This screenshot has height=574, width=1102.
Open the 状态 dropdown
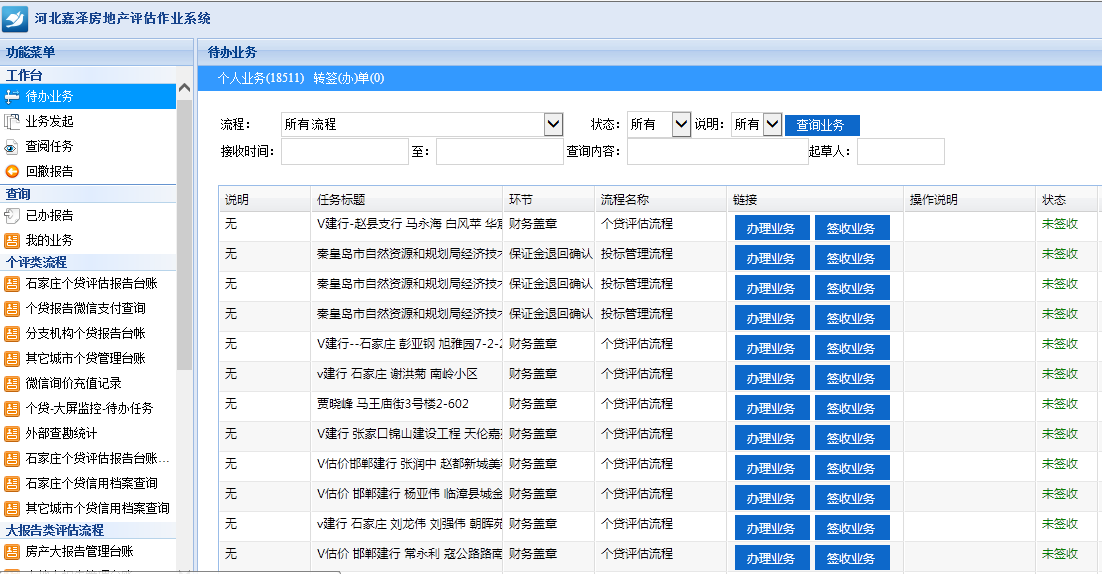(x=681, y=124)
